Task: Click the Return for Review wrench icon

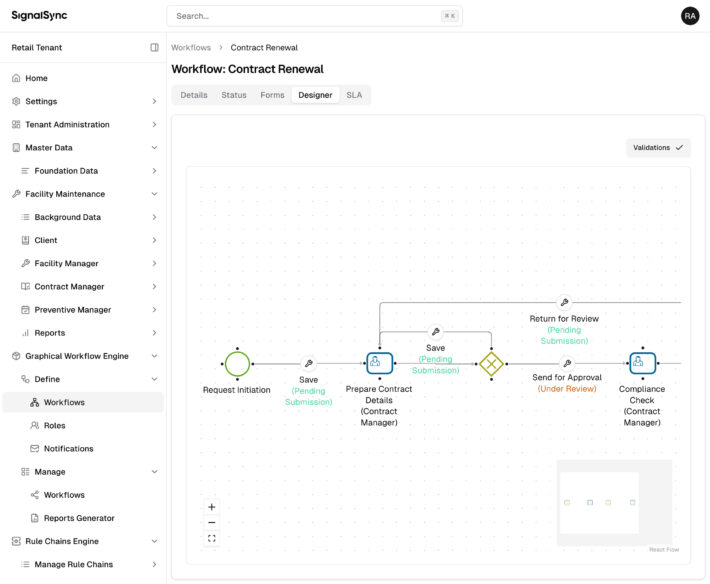Action: (564, 302)
